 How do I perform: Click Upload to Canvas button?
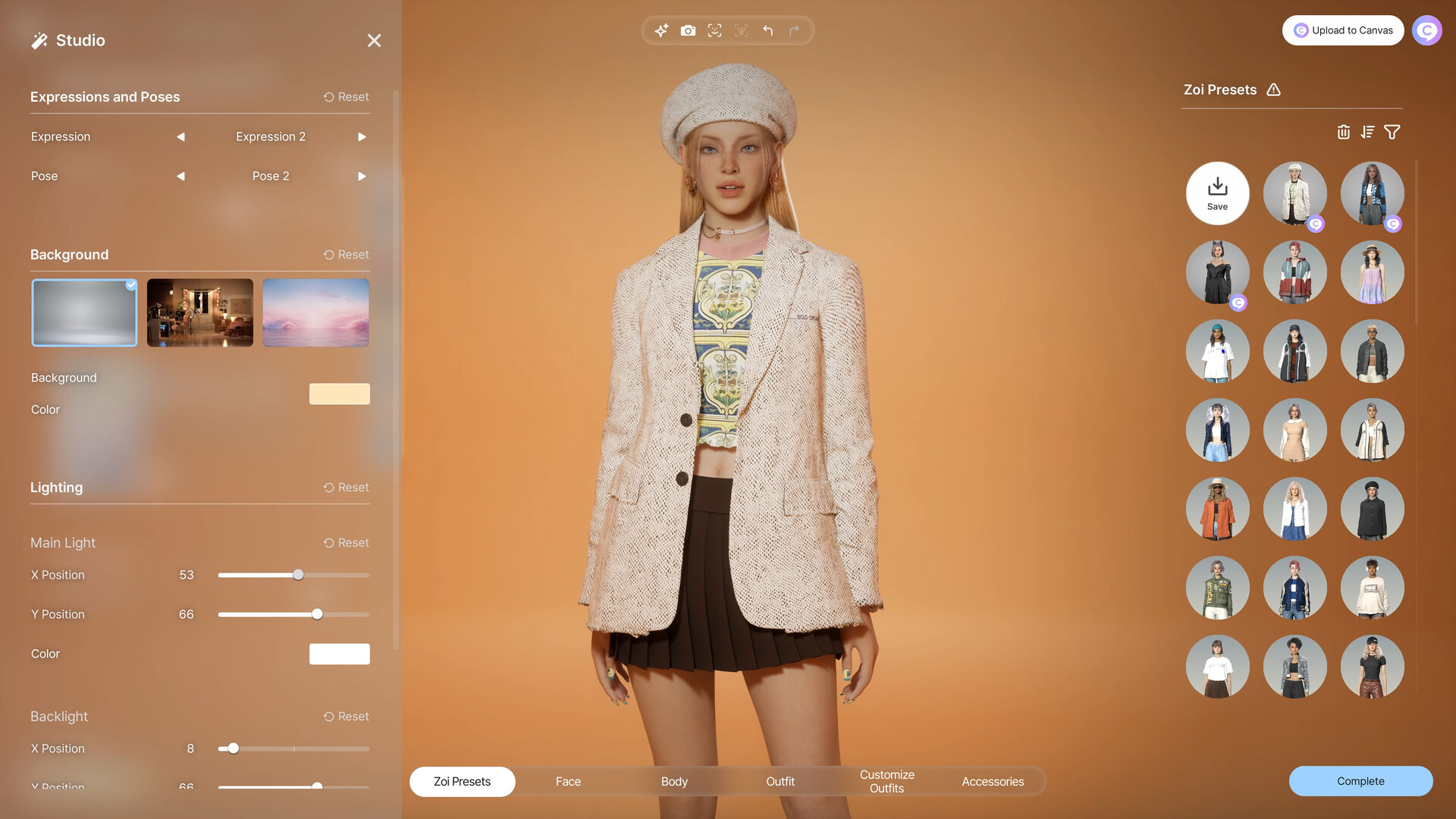tap(1344, 32)
